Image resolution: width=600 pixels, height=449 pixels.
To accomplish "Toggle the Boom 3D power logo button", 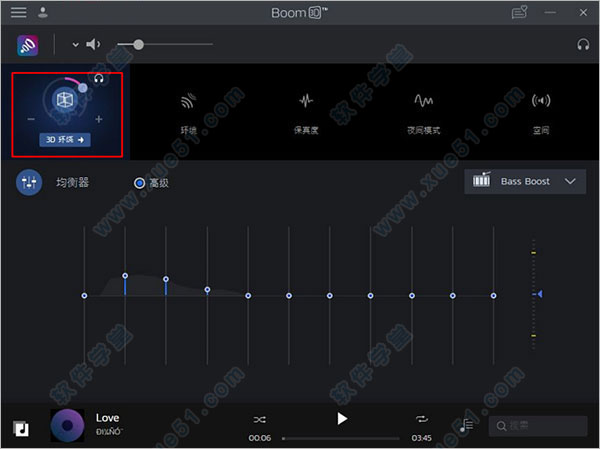I will click(x=28, y=46).
